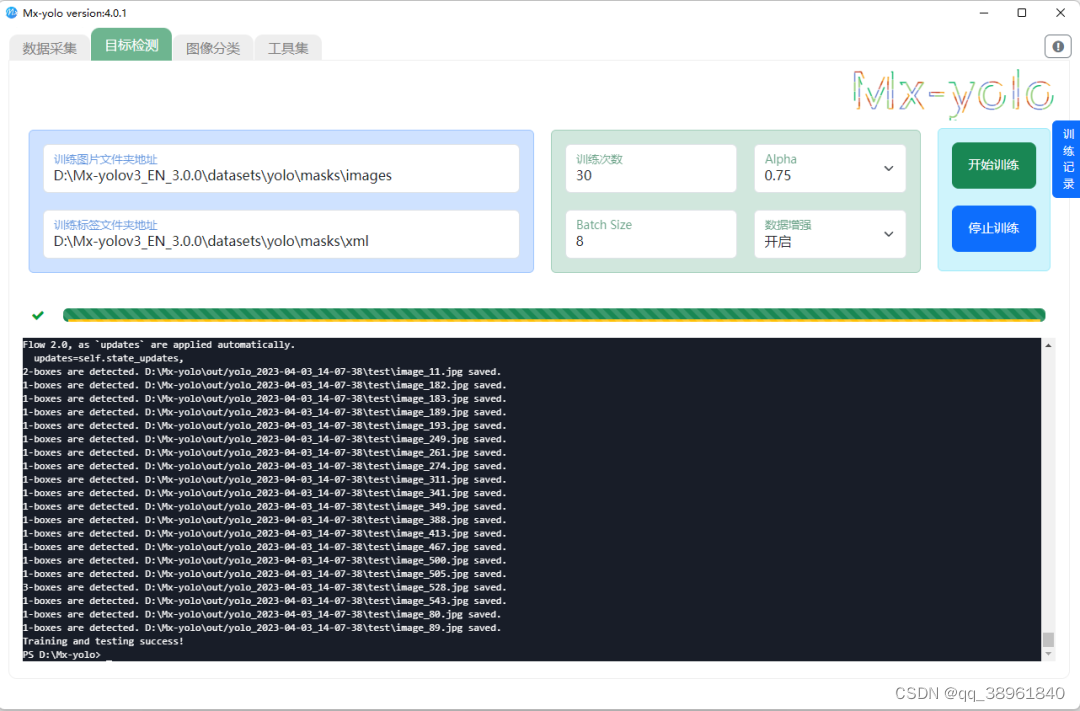This screenshot has height=711, width=1080.
Task: Click the 训练次数 field showing 30
Action: (x=650, y=168)
